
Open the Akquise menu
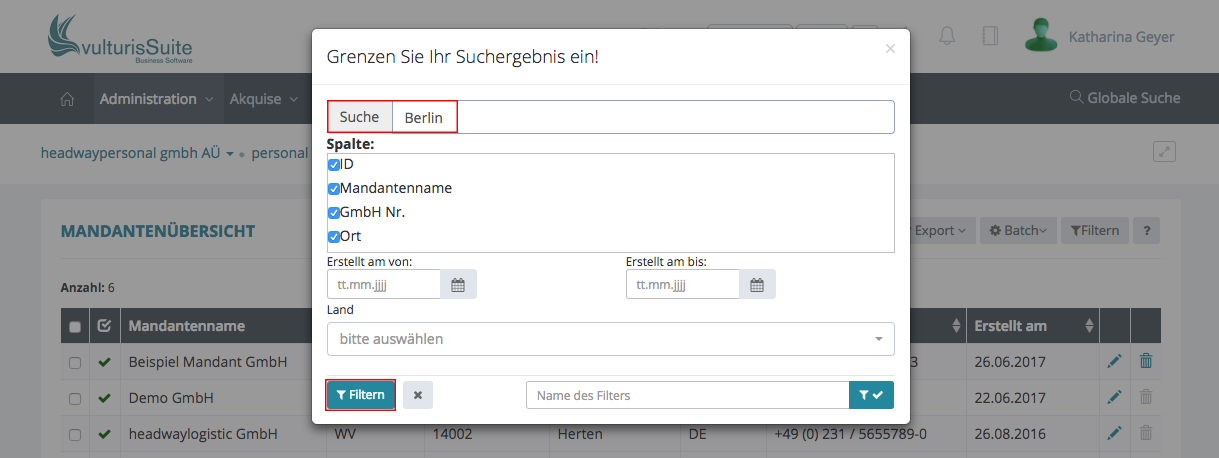(264, 99)
